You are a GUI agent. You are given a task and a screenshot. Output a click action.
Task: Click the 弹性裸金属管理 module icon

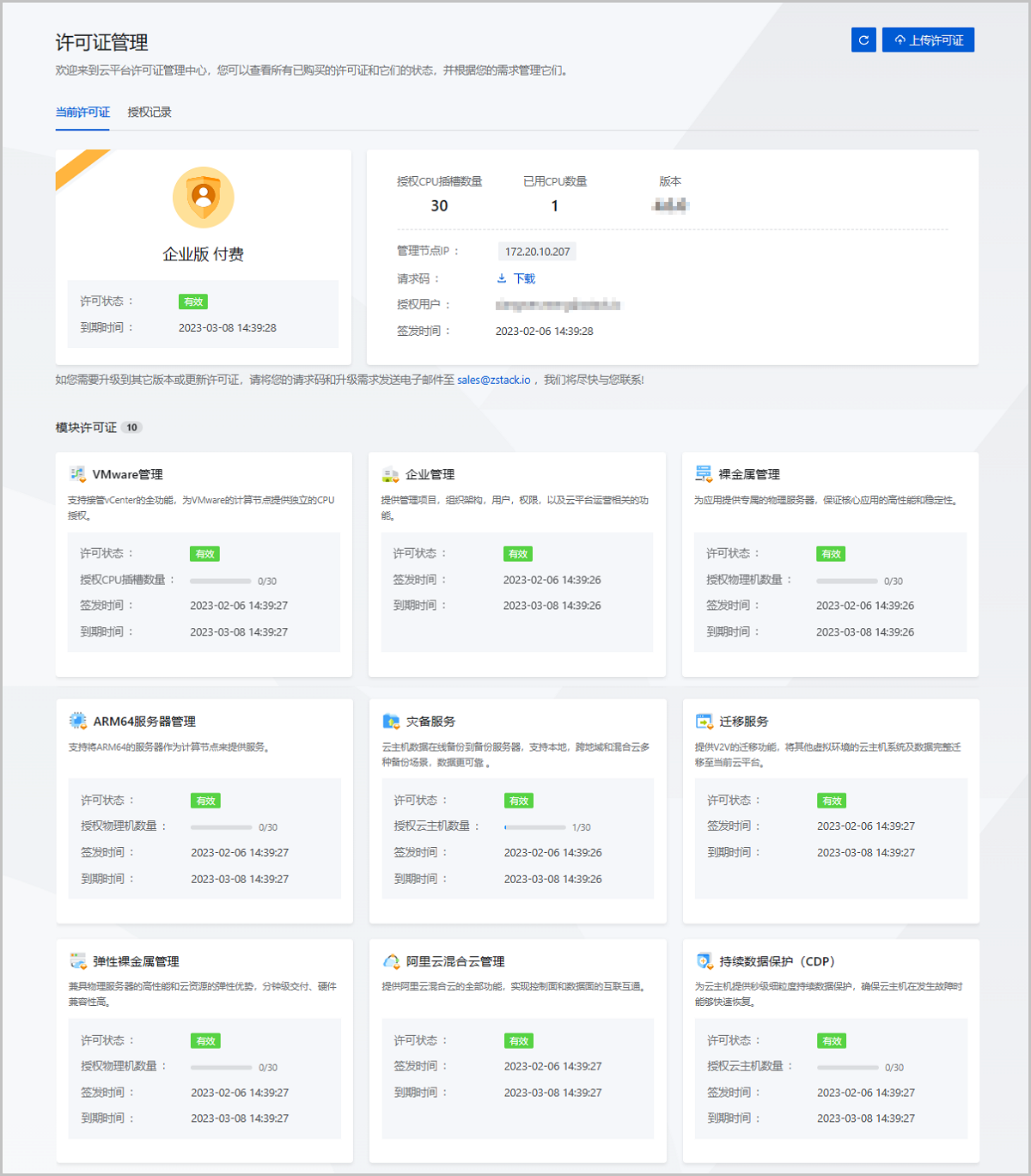click(x=78, y=961)
